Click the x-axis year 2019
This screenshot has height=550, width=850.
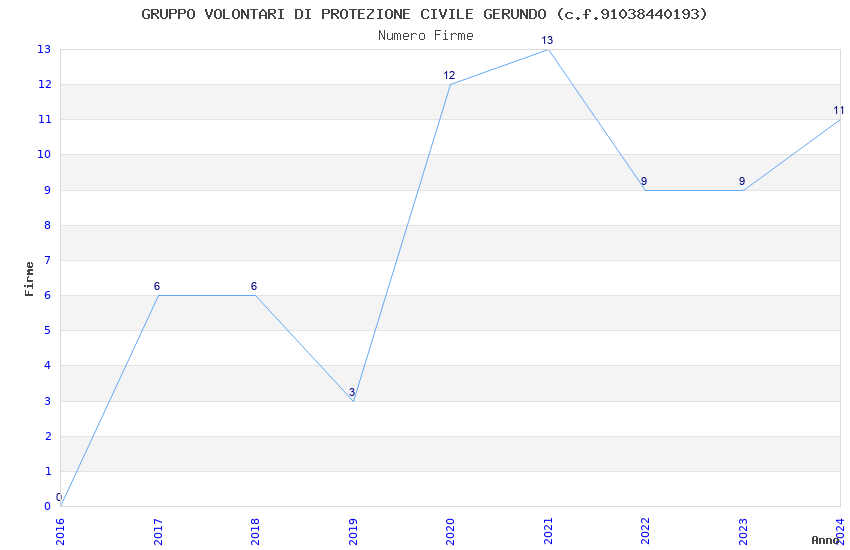click(353, 532)
